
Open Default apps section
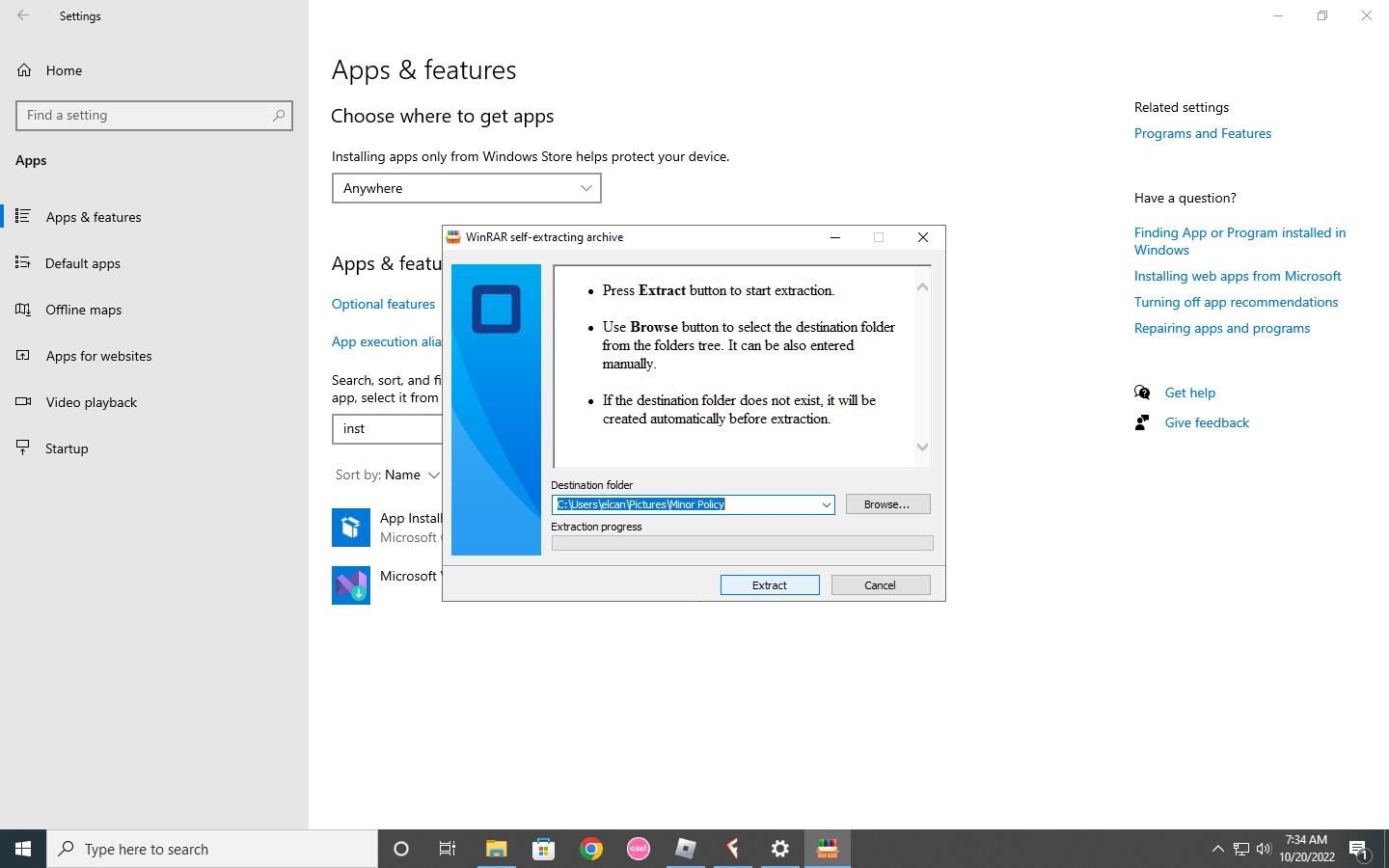point(83,263)
